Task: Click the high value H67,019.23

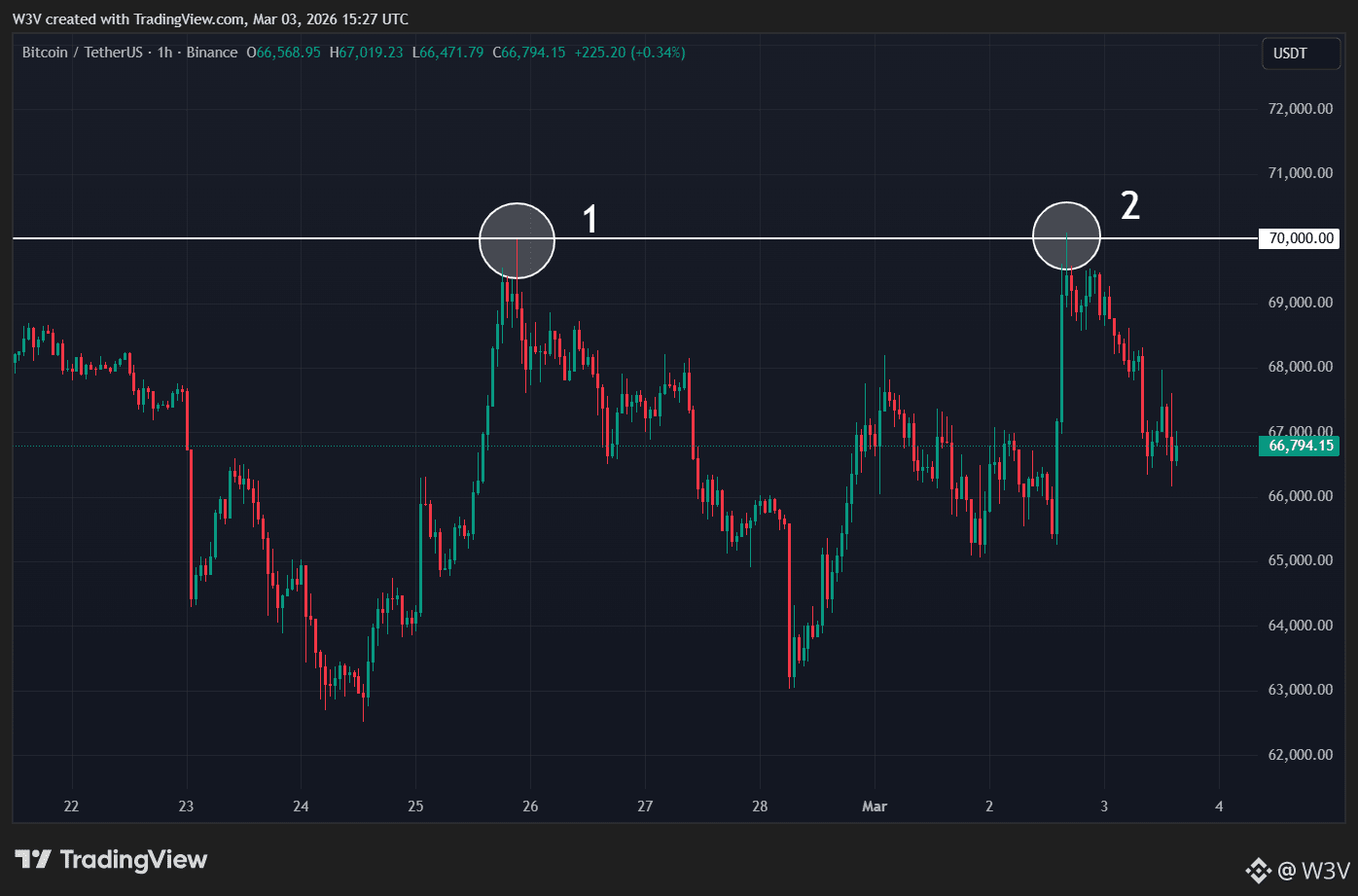Action: (367, 53)
